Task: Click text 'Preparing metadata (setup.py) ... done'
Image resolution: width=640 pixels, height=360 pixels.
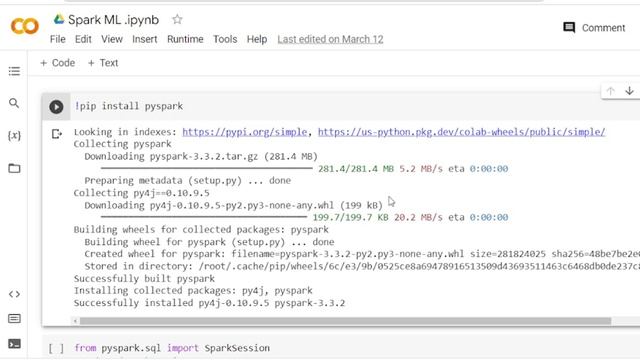Action: point(188,180)
